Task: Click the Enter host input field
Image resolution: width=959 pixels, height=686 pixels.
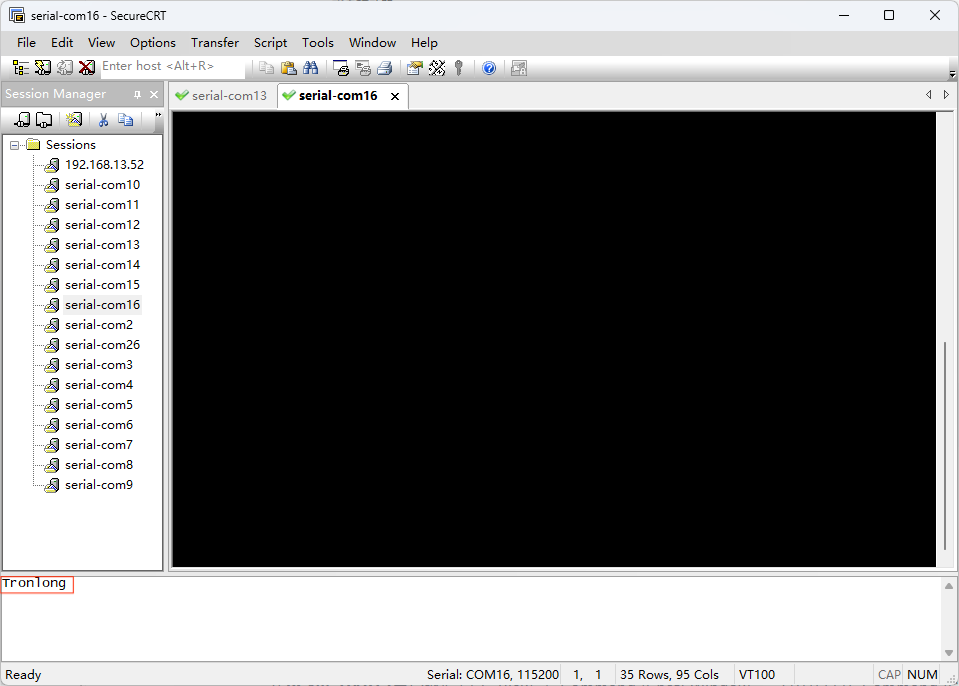Action: click(171, 66)
